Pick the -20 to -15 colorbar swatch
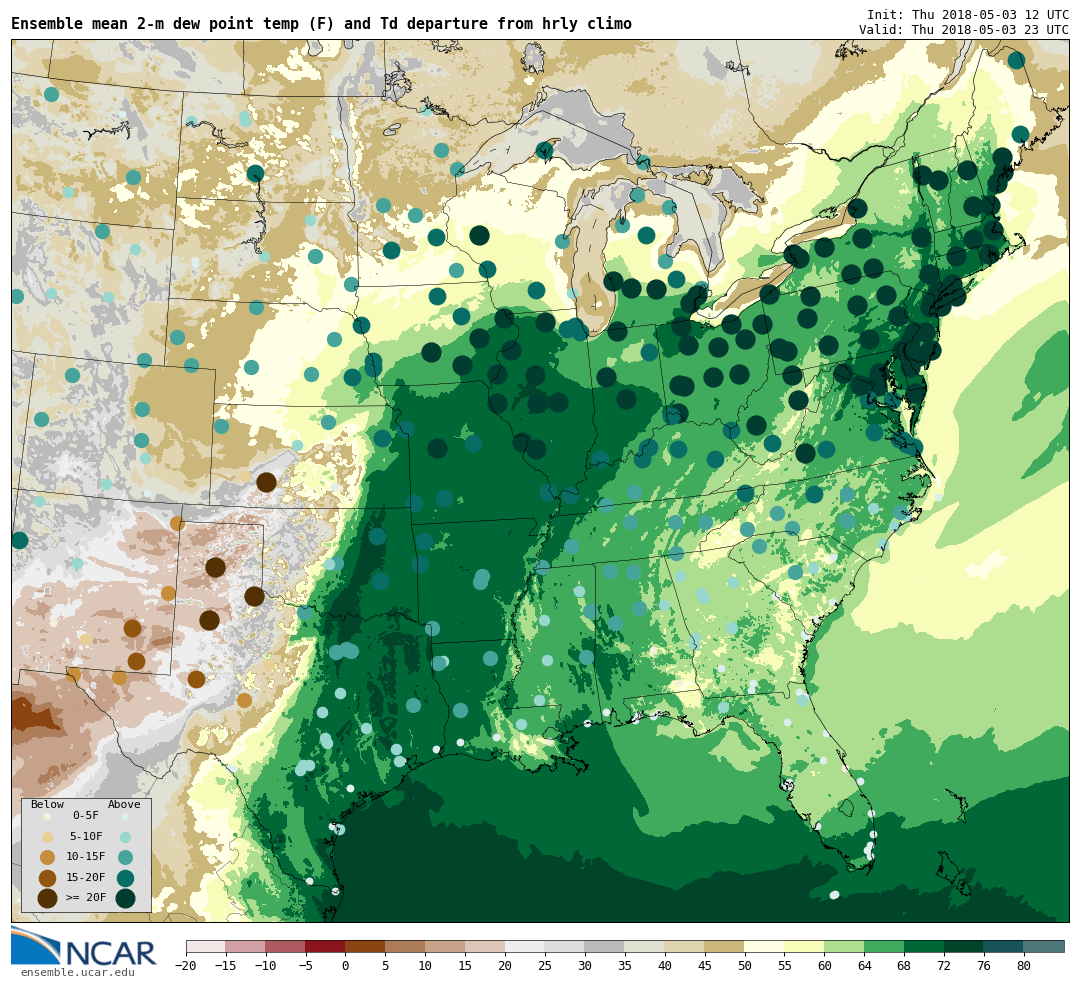This screenshot has width=1080, height=985. [x=206, y=947]
